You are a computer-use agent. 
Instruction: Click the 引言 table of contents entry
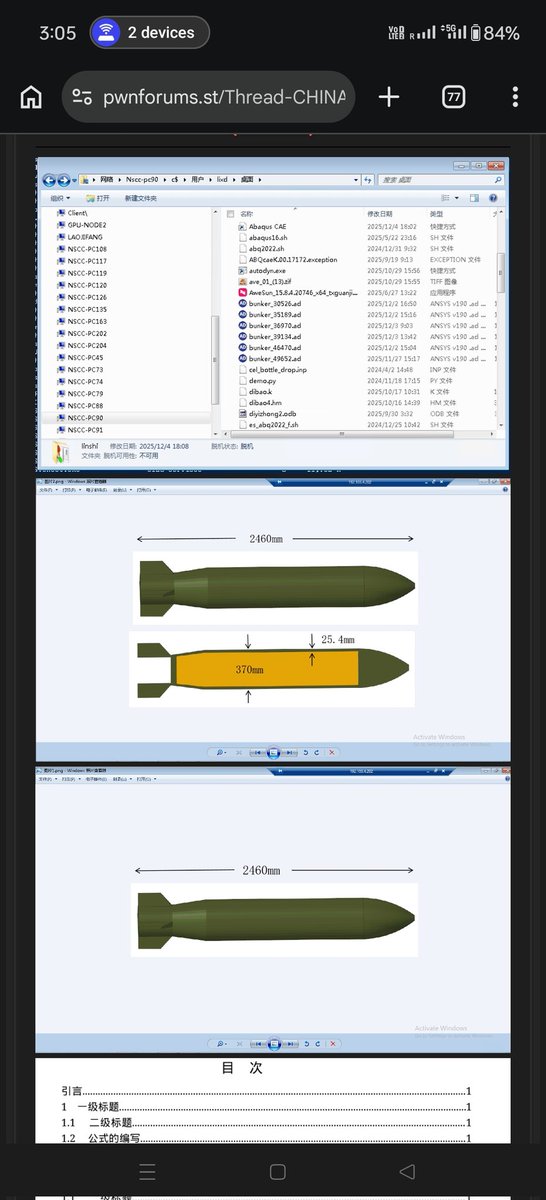(x=265, y=1092)
